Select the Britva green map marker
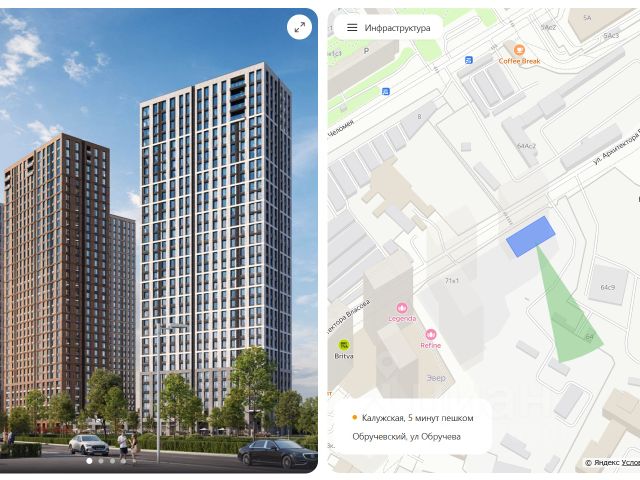 (x=344, y=345)
